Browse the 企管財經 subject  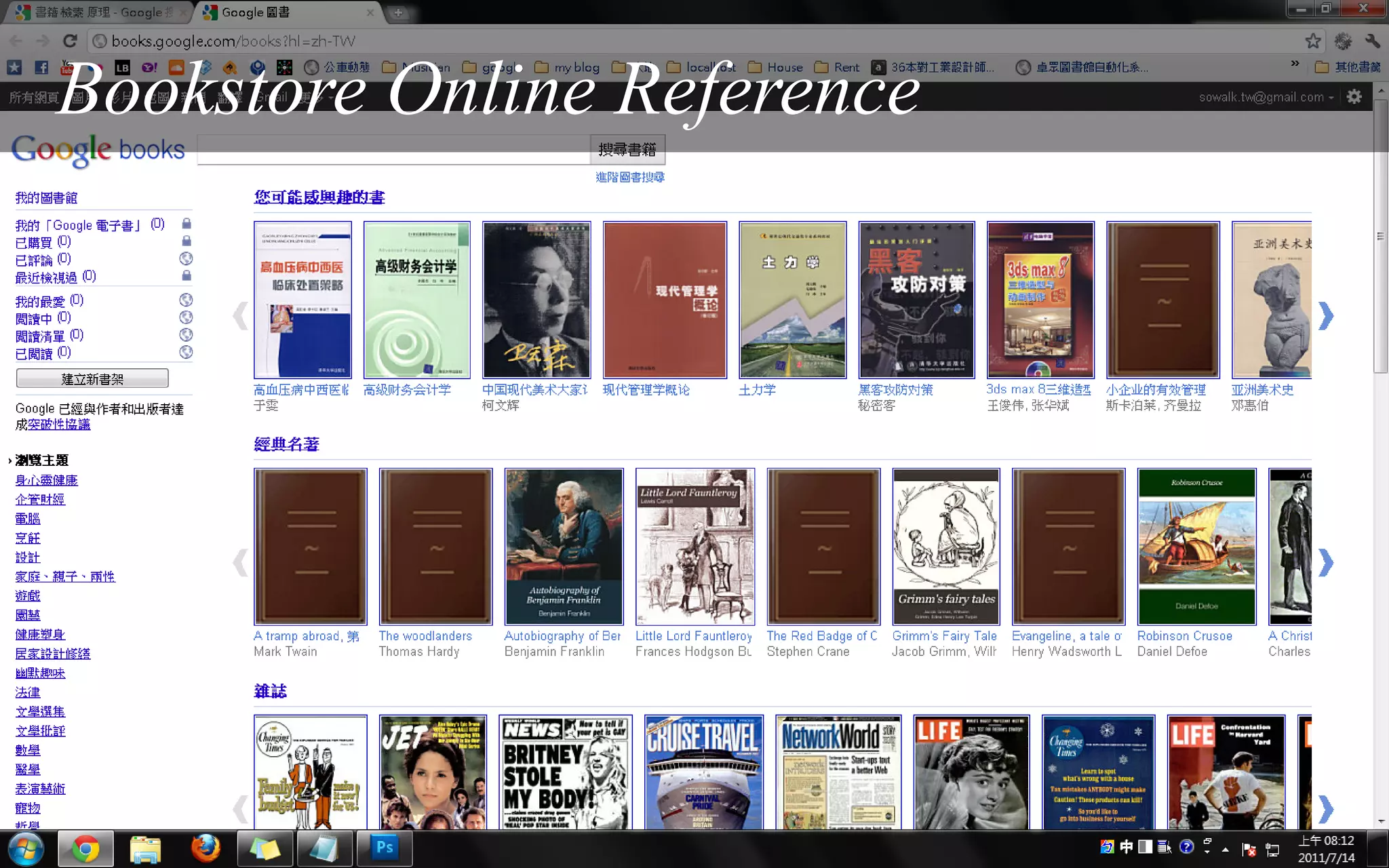point(40,499)
